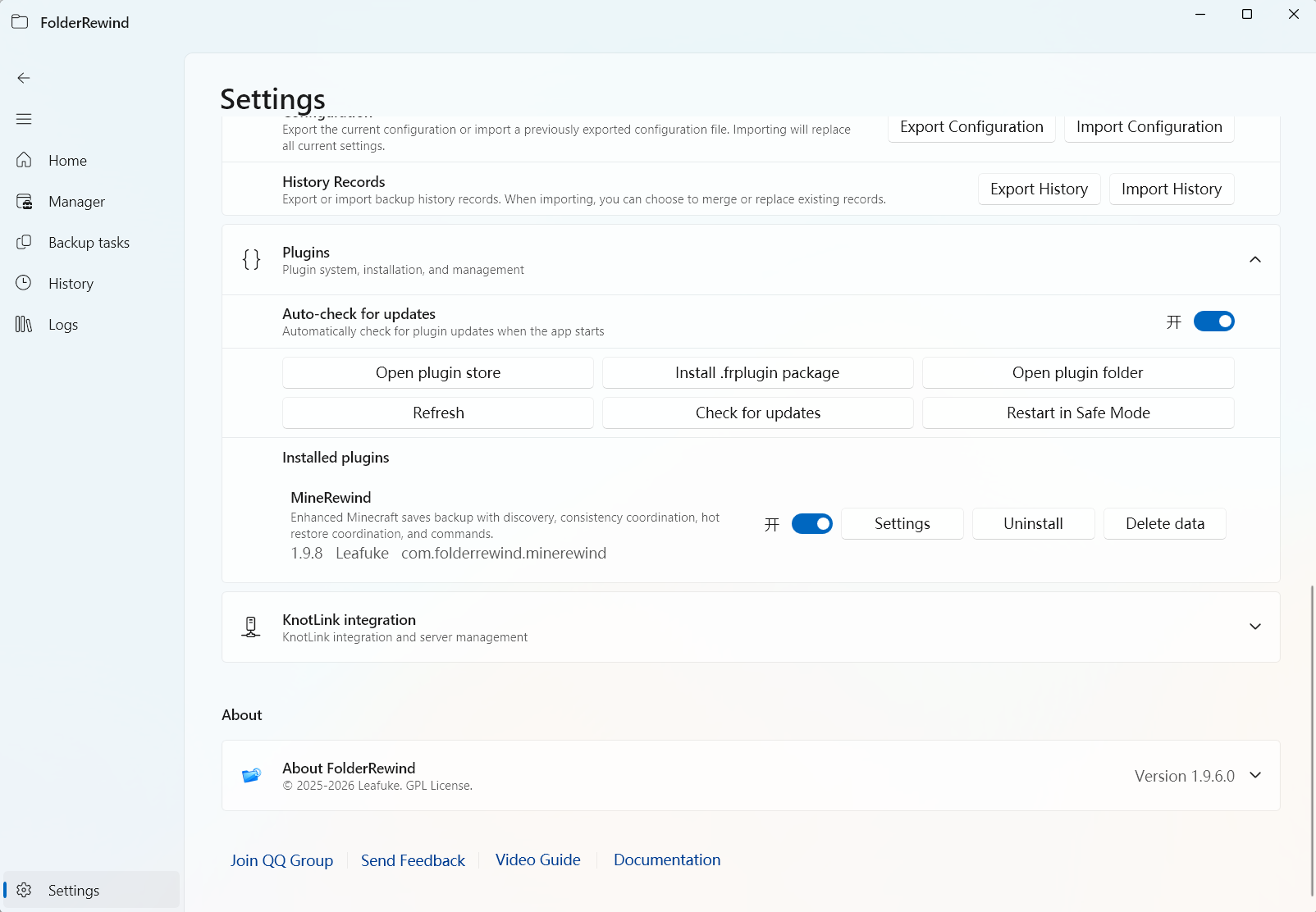Expand the KnotLink integration section chevron
This screenshot has width=1316, height=912.
[x=1254, y=627]
